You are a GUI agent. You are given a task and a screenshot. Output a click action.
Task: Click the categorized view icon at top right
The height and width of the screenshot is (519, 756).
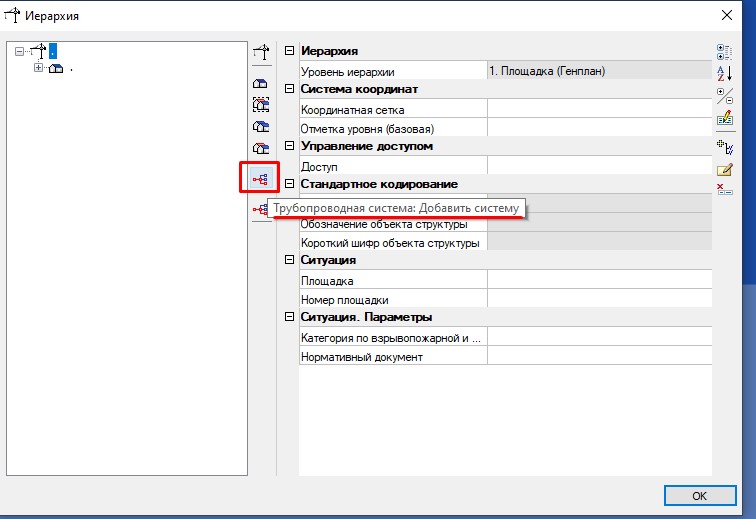(x=726, y=52)
